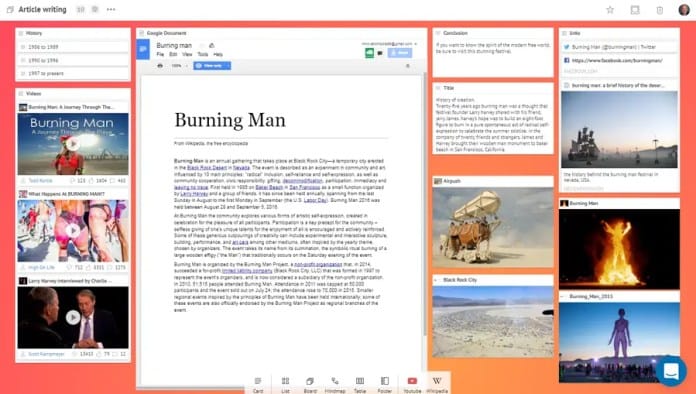This screenshot has width=696, height=394.
Task: Add a Mindmap from the bottom toolbar
Action: click(x=335, y=384)
